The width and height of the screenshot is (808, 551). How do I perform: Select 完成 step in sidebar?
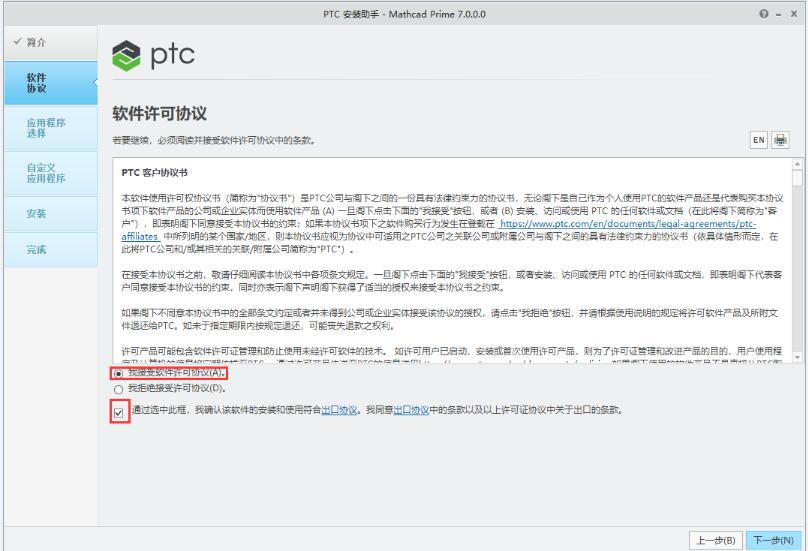pos(50,249)
